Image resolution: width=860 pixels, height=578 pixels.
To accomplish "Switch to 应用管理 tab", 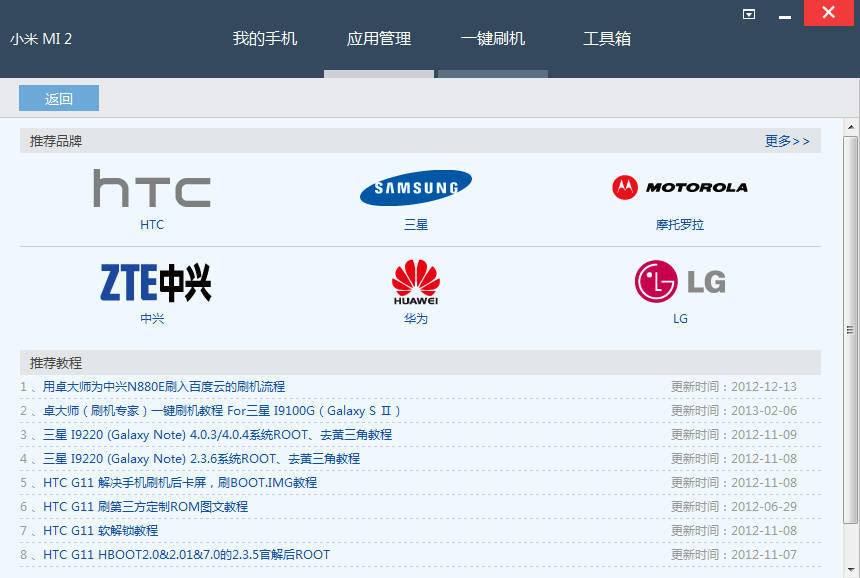I will (x=379, y=38).
